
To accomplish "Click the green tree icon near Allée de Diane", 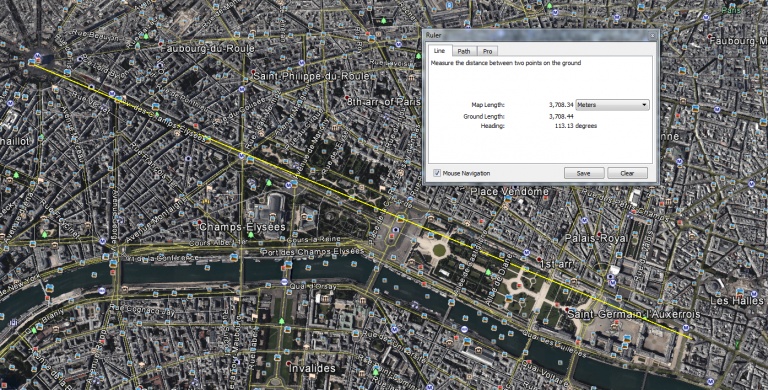I will (488, 272).
